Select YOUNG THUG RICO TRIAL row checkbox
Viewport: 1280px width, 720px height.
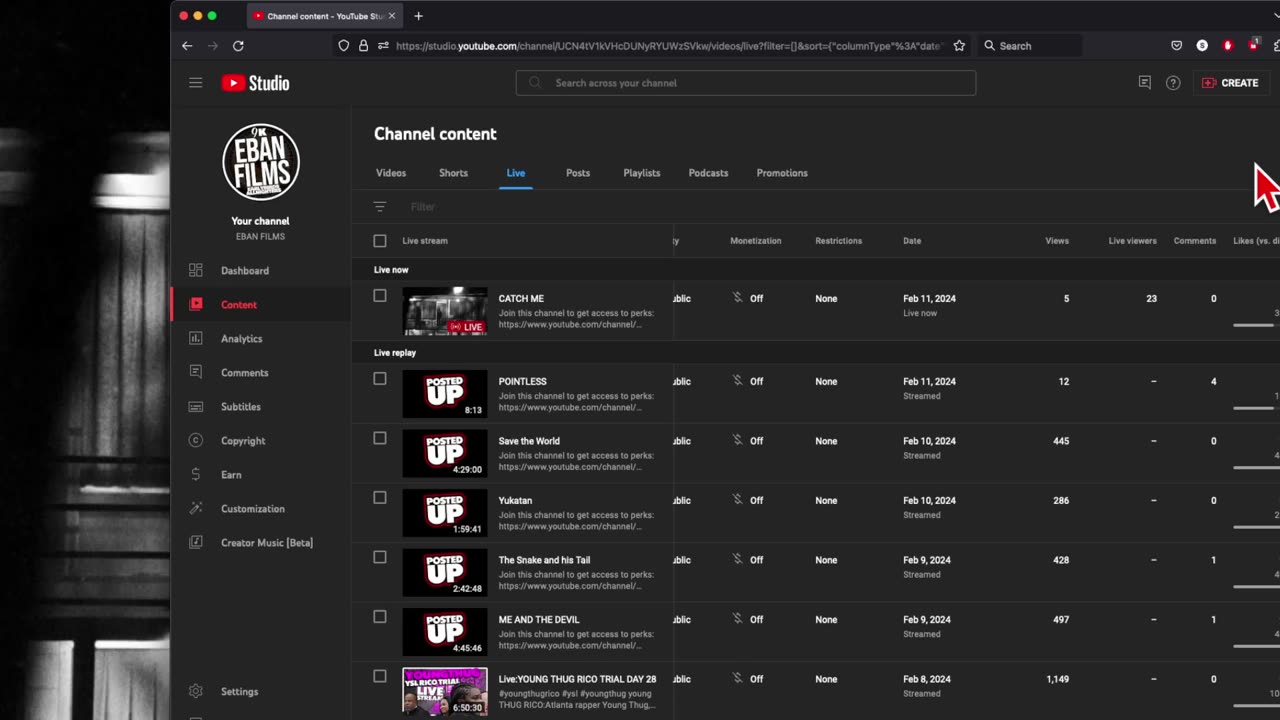coord(380,676)
